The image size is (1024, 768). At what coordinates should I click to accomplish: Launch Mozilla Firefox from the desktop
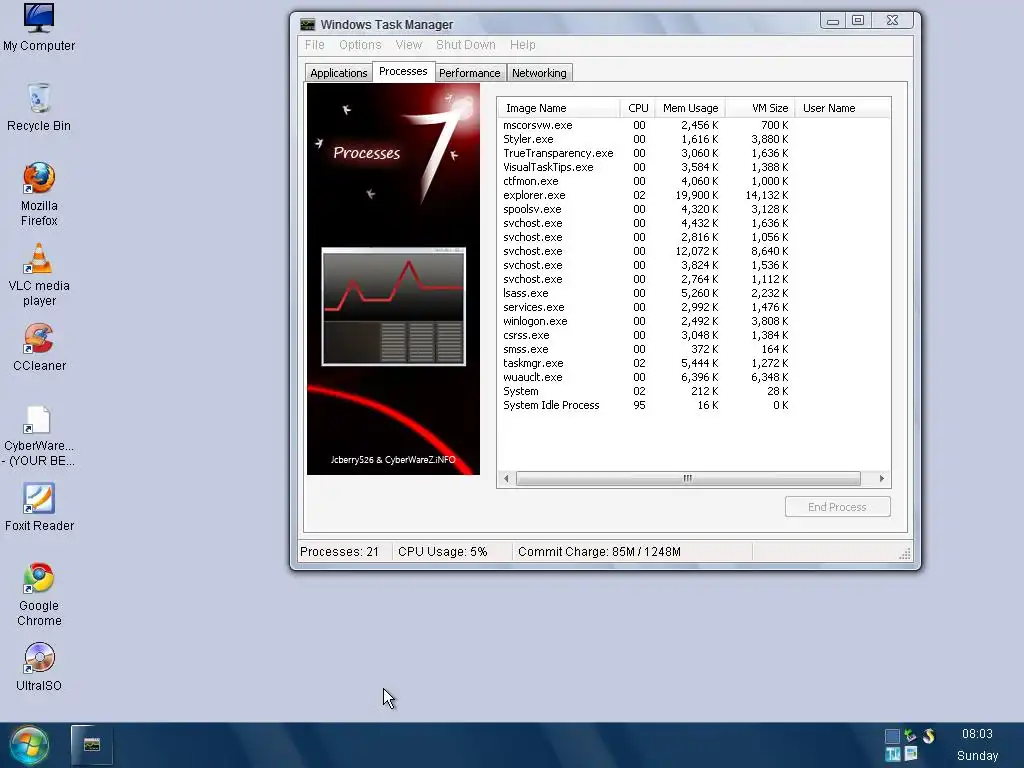click(39, 195)
